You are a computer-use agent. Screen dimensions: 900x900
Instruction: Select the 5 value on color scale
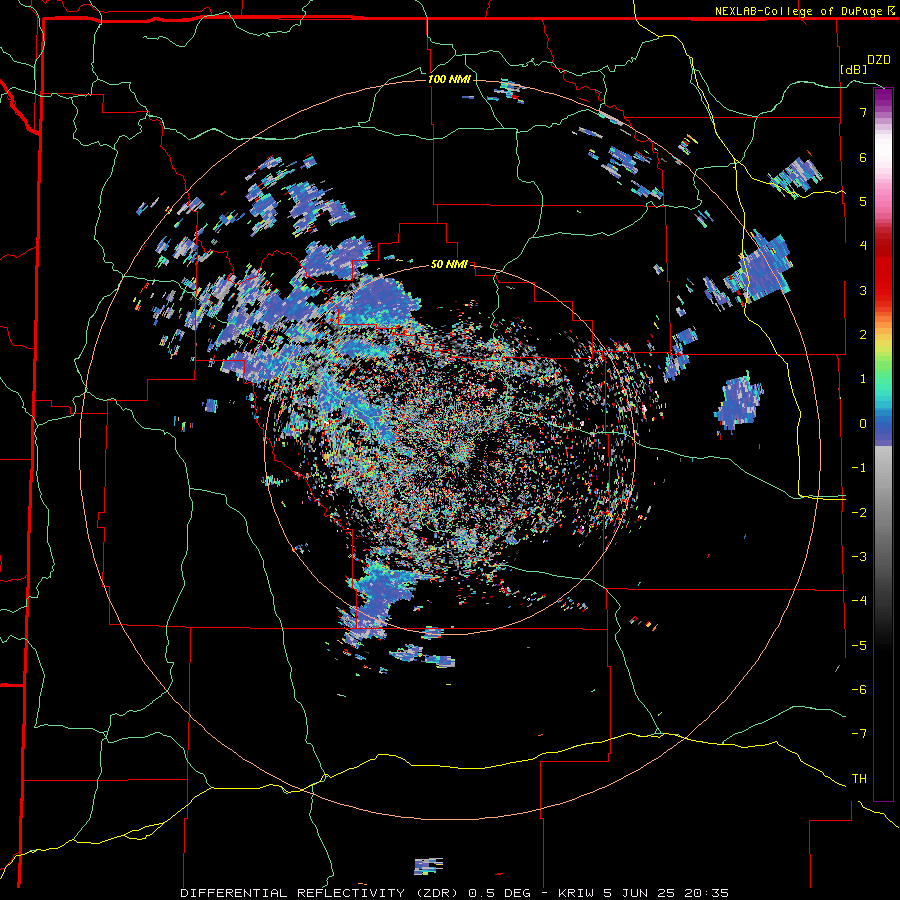tap(863, 201)
